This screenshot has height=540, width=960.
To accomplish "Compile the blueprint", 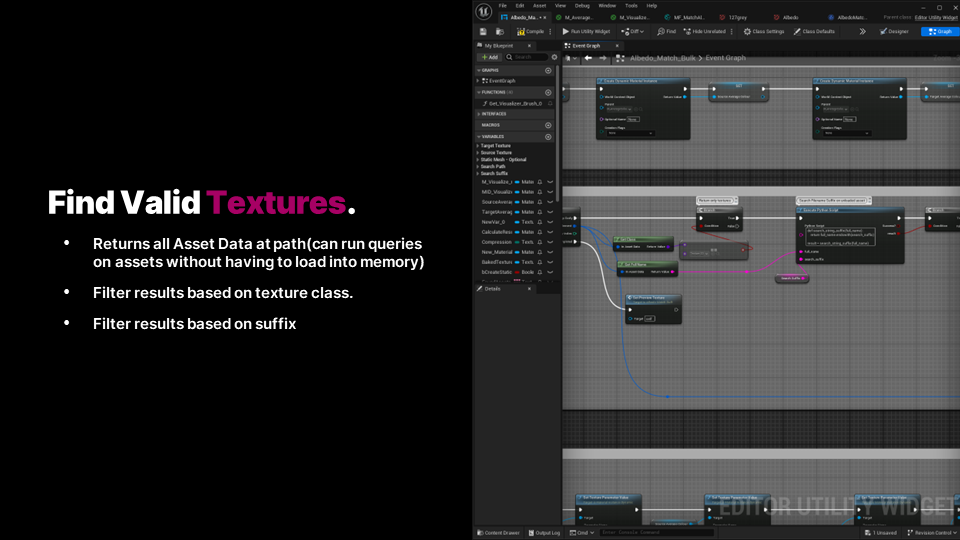I will pos(530,31).
